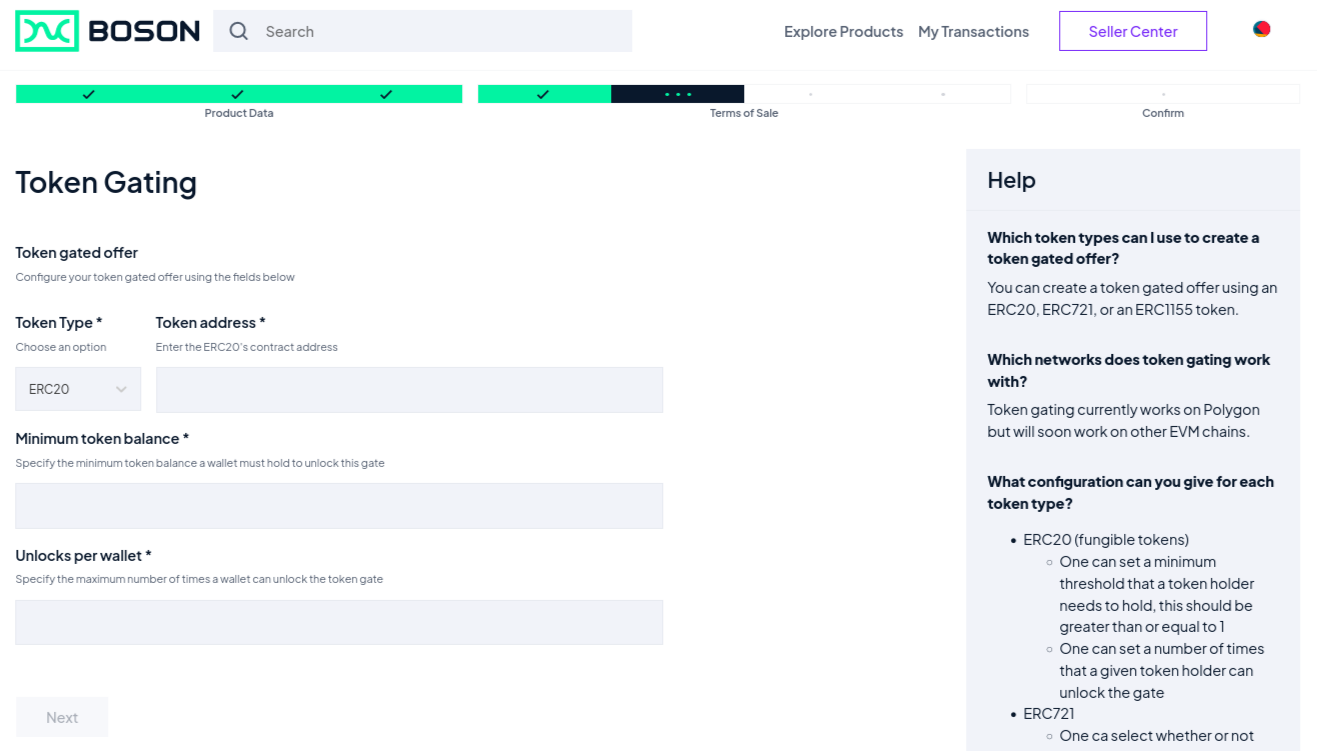Click the ERC20 dropdown chevron
Screen dimensions: 1317x751
pyautogui.click(x=121, y=389)
